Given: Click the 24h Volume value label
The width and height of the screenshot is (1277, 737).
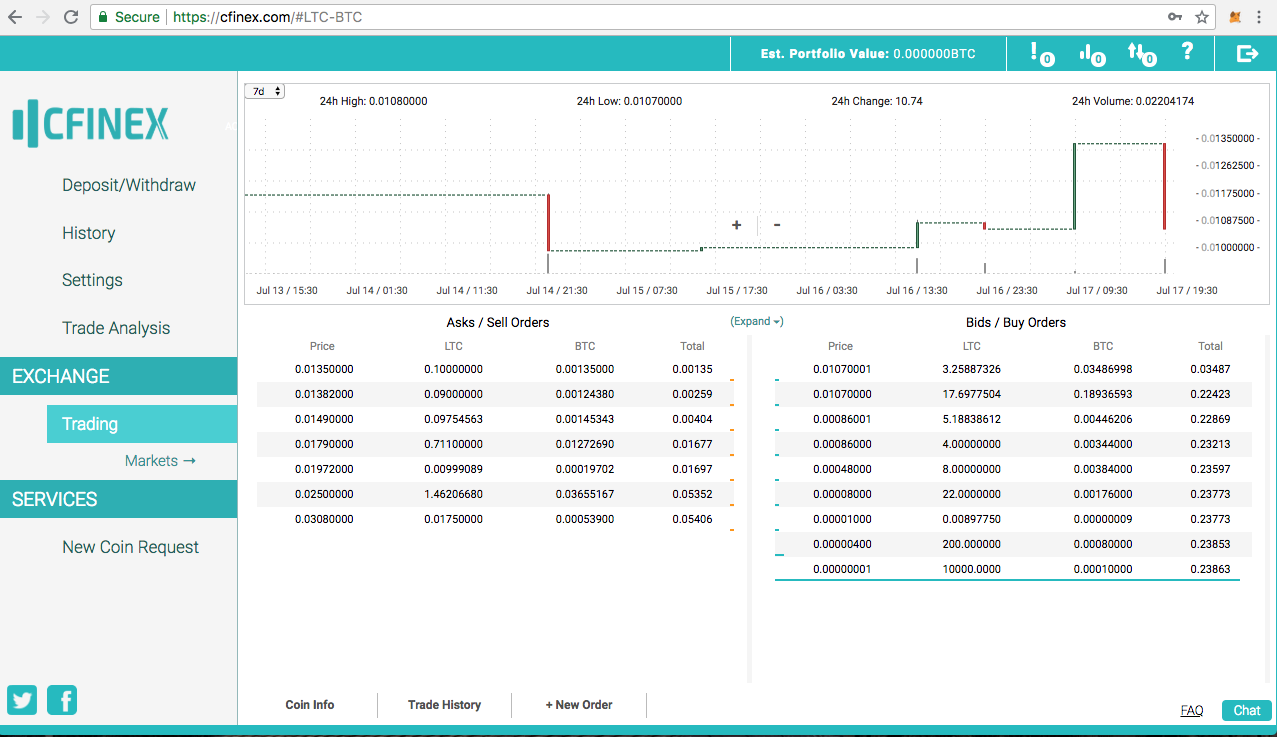Looking at the screenshot, I should pyautogui.click(x=1133, y=101).
